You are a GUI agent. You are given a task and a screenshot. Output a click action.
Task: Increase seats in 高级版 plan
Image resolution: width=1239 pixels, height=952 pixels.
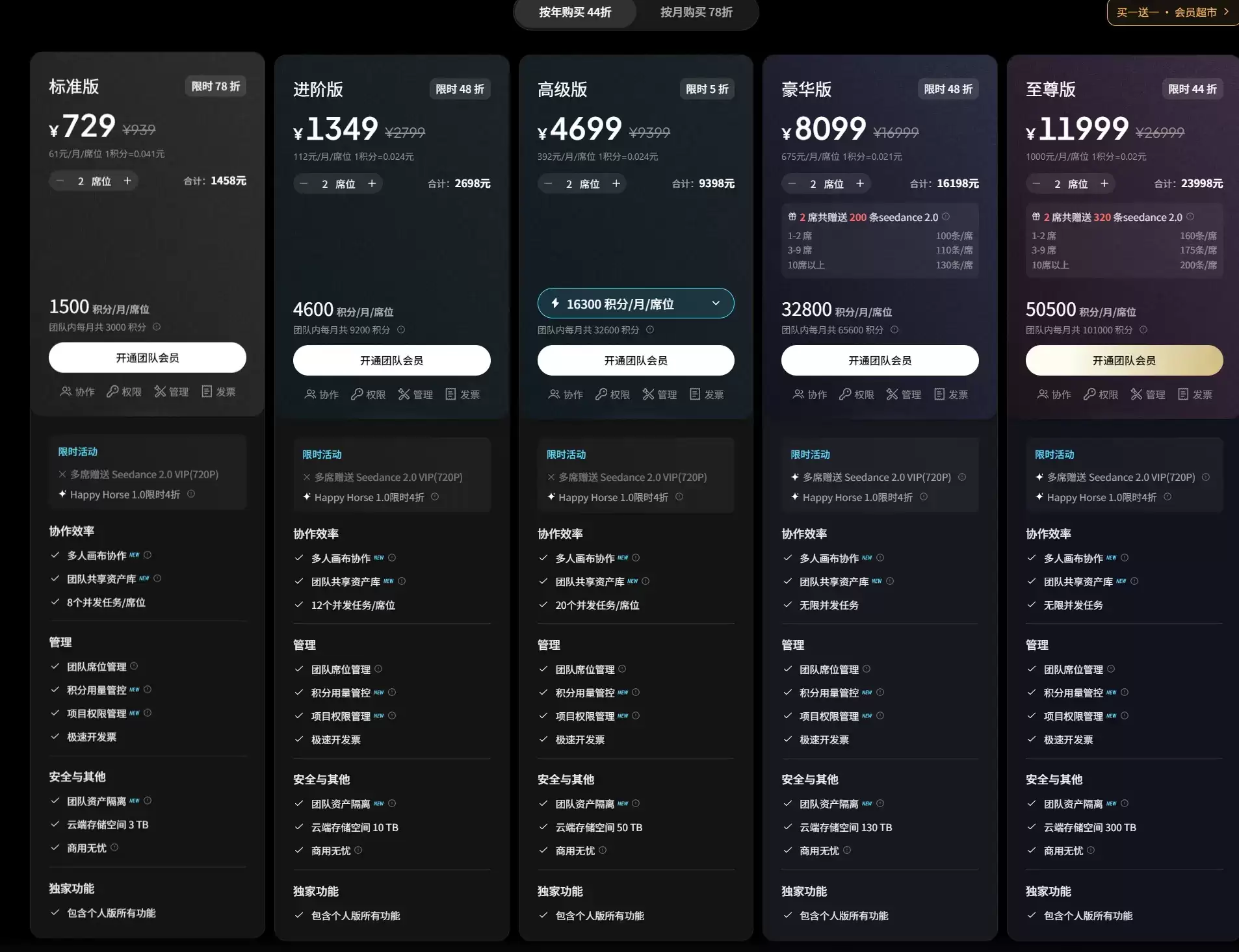616,183
